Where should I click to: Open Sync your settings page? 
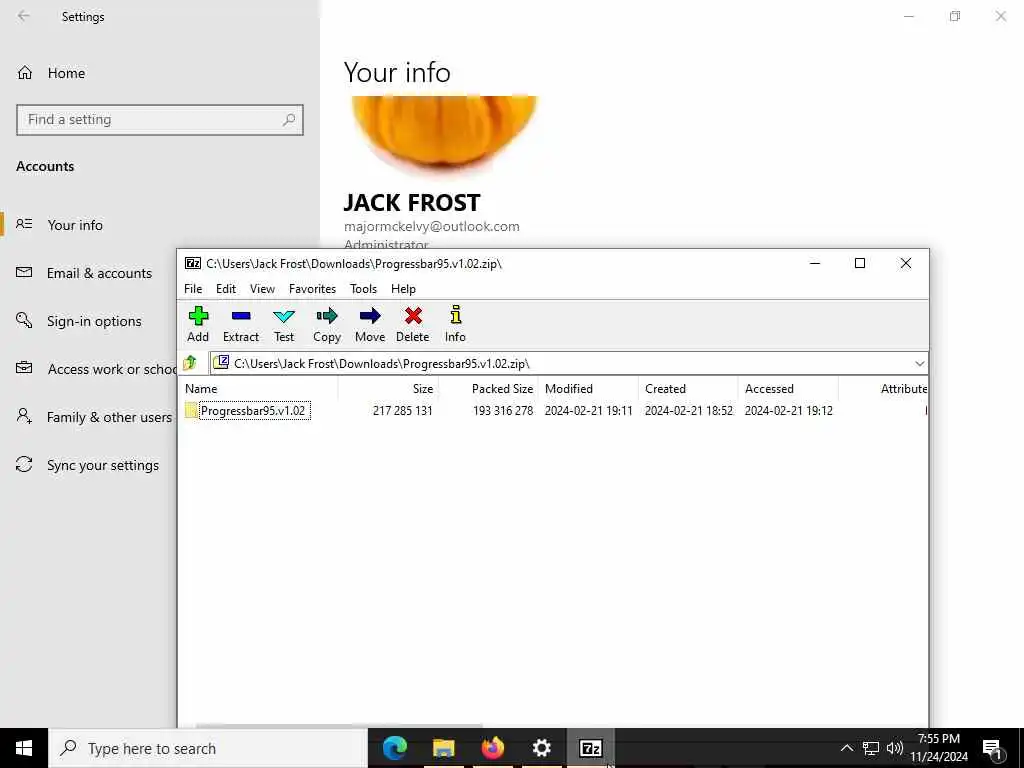pyautogui.click(x=88, y=465)
